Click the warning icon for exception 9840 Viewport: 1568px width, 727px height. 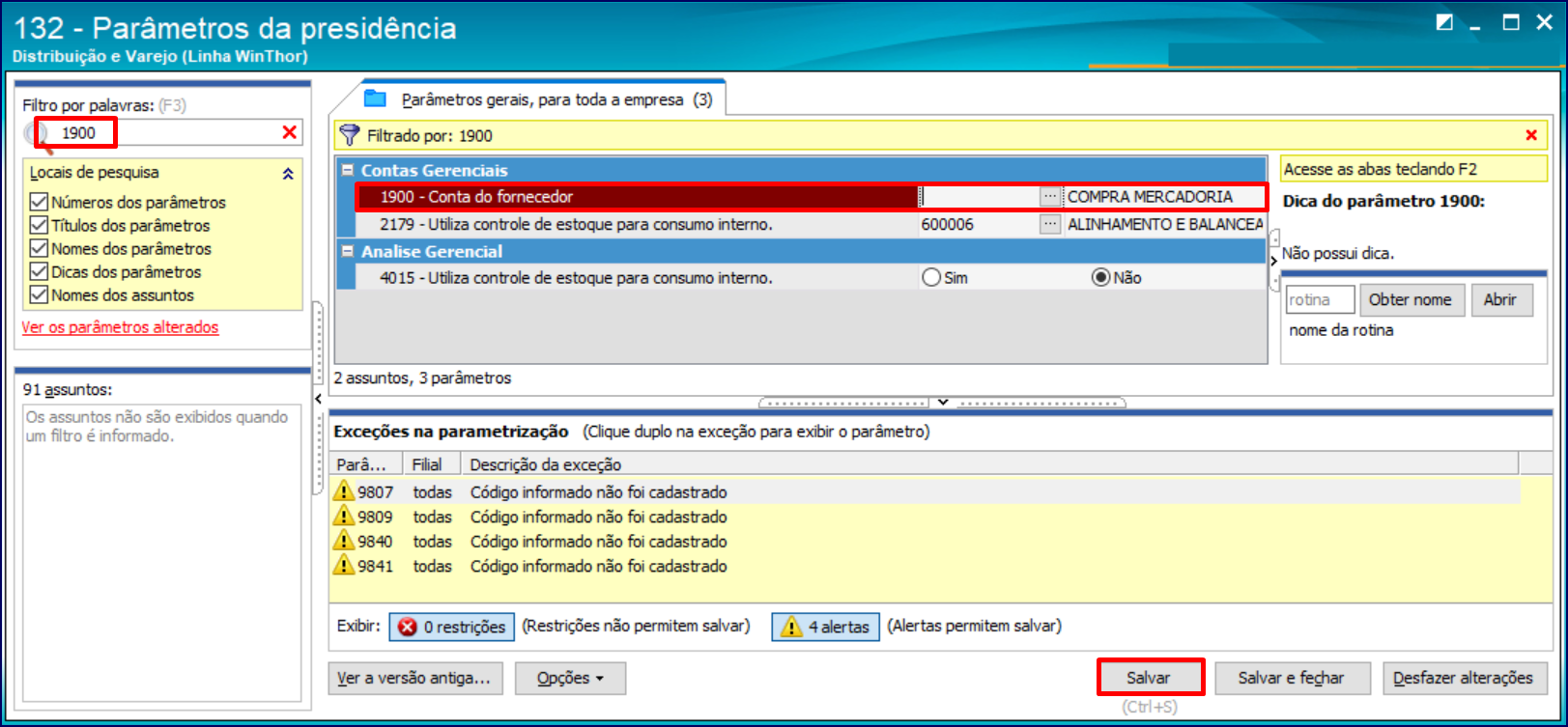(x=344, y=542)
